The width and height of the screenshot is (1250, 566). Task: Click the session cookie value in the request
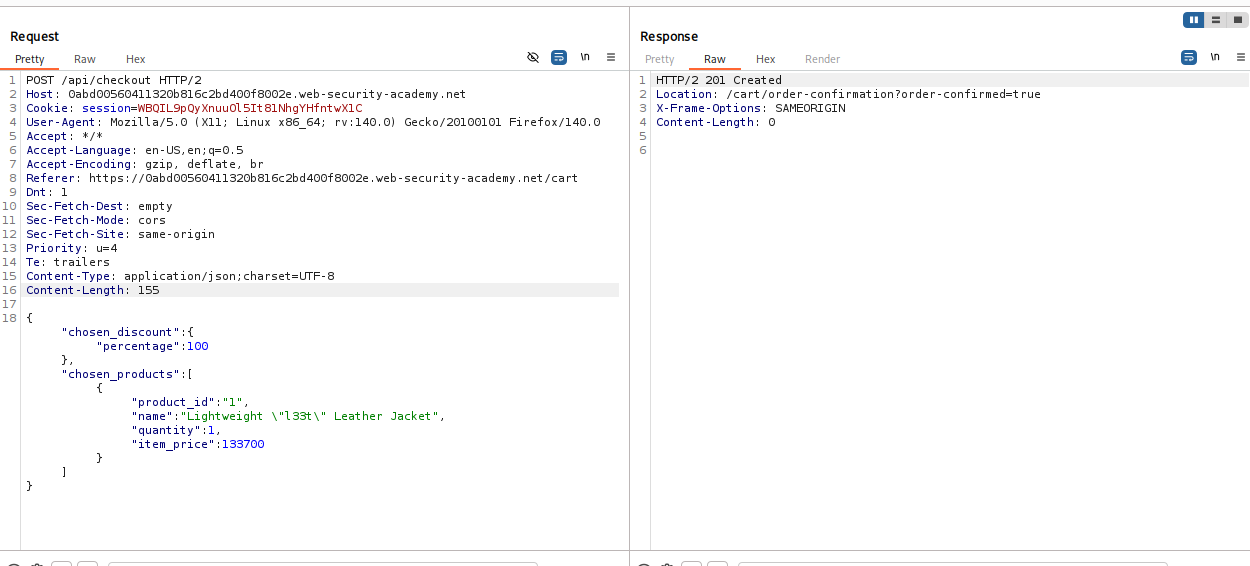point(249,108)
